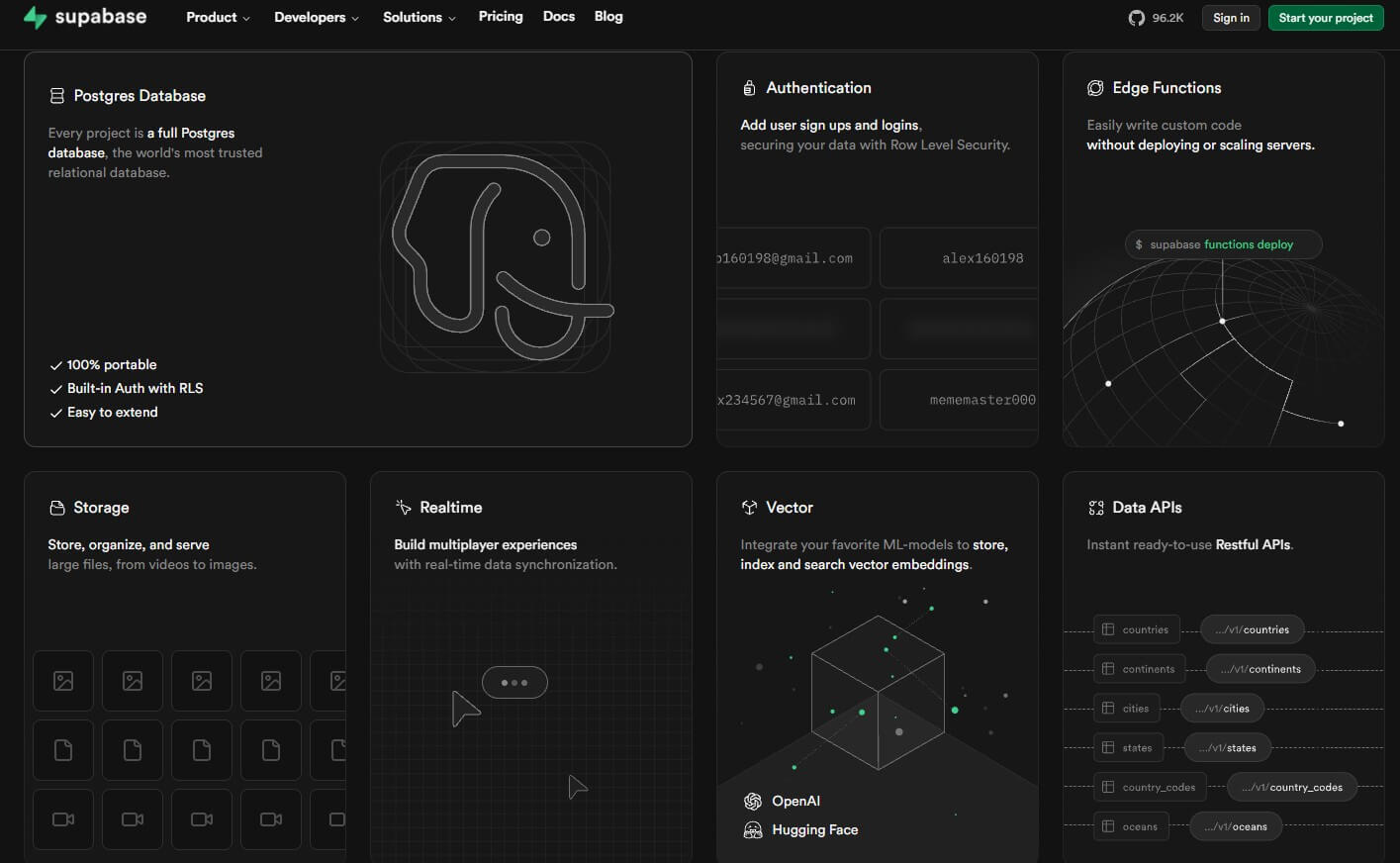Viewport: 1400px width, 863px height.
Task: Click the Realtime cursor icon
Action: (x=403, y=508)
